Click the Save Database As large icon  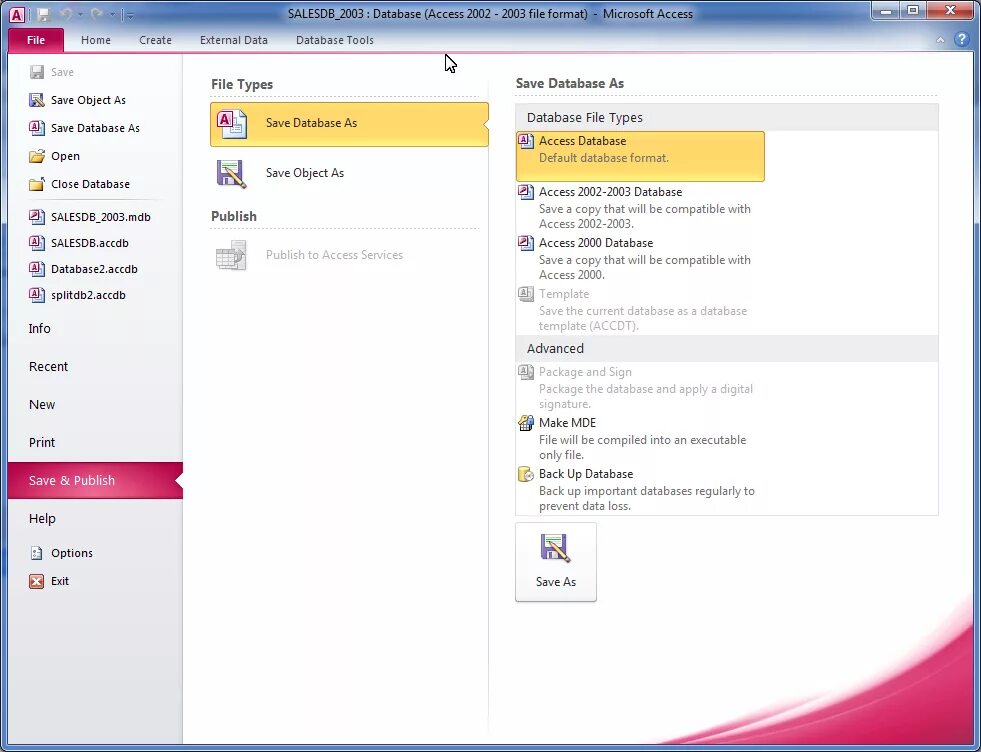coord(232,123)
